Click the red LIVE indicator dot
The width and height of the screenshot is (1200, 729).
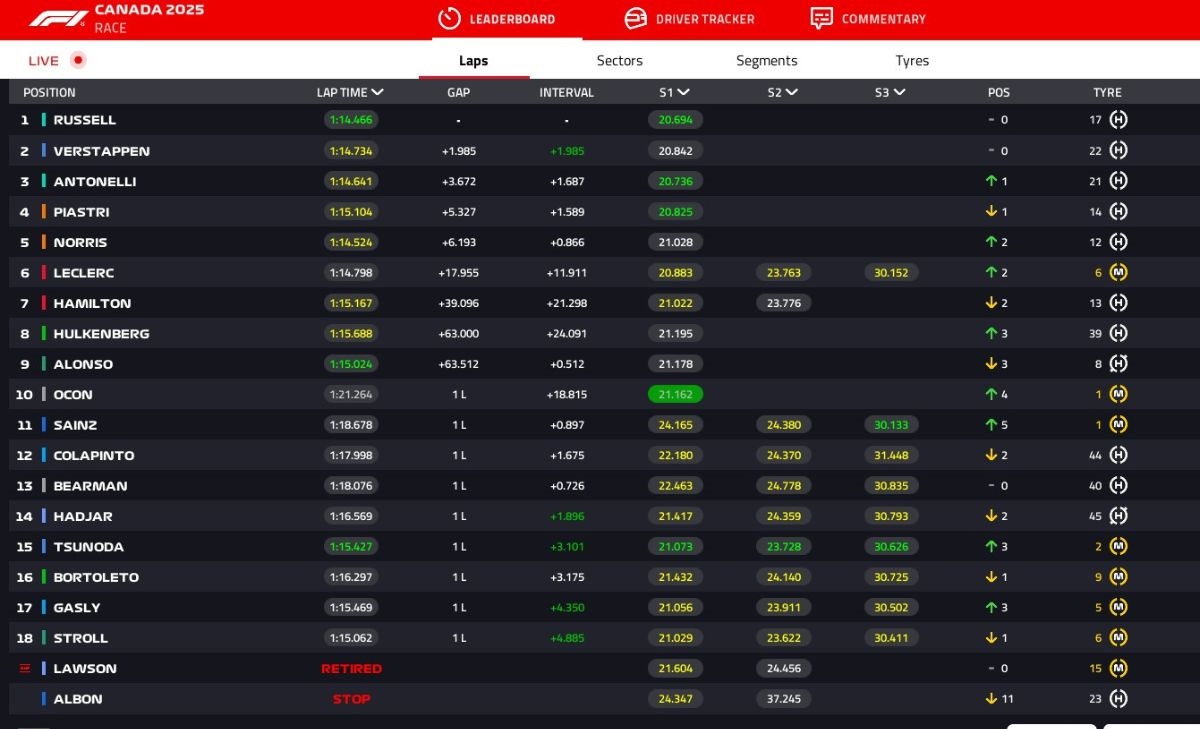[x=78, y=60]
